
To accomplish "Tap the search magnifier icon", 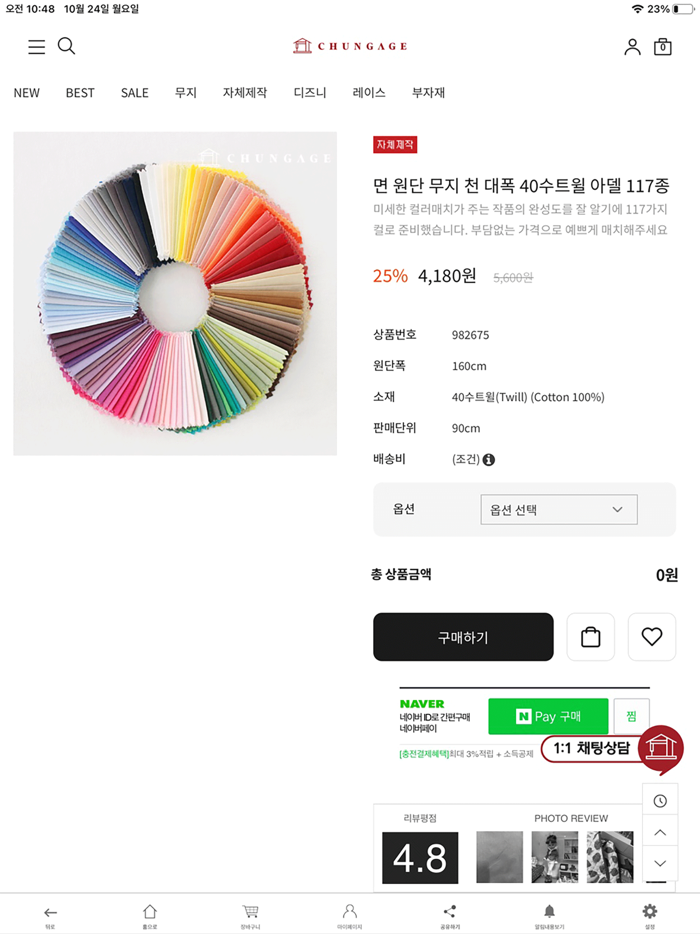I will pos(66,47).
